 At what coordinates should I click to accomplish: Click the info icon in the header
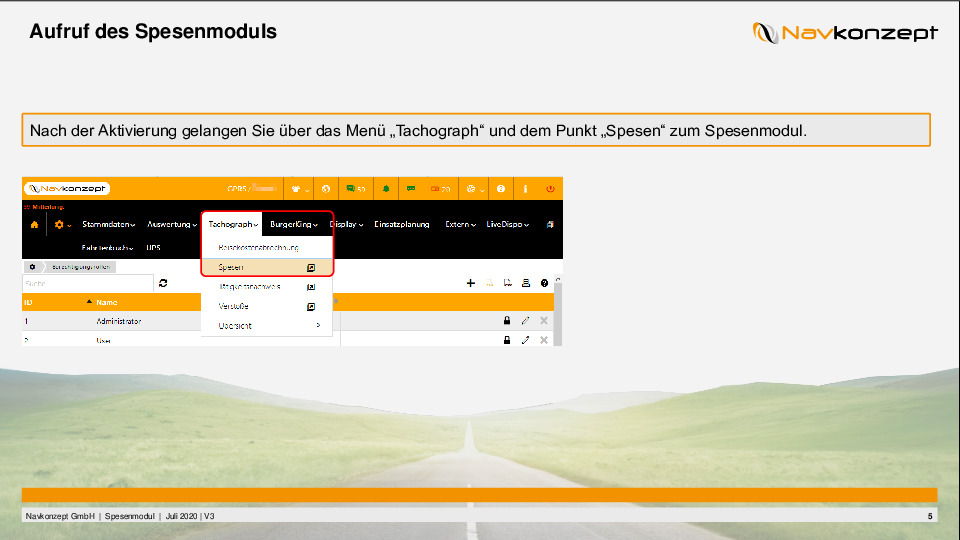coord(525,189)
